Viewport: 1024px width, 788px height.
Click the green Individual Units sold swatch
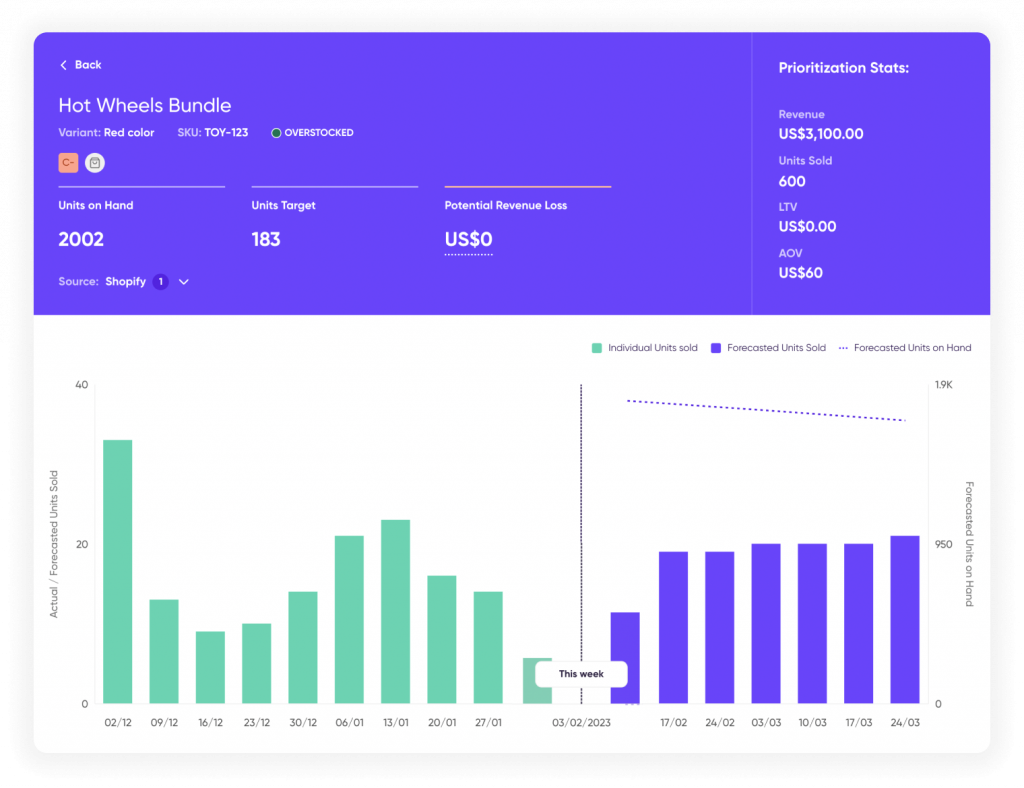point(596,348)
